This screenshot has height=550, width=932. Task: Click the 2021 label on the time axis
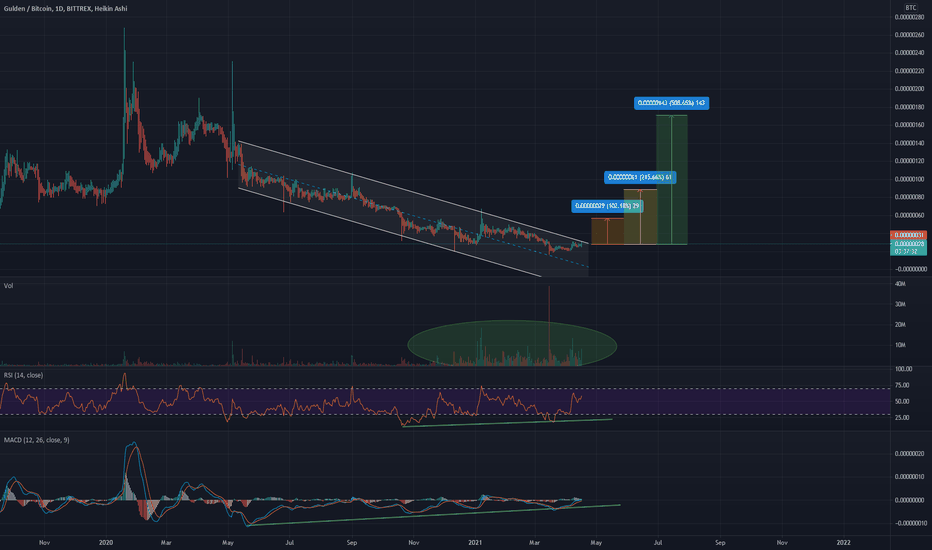475,542
